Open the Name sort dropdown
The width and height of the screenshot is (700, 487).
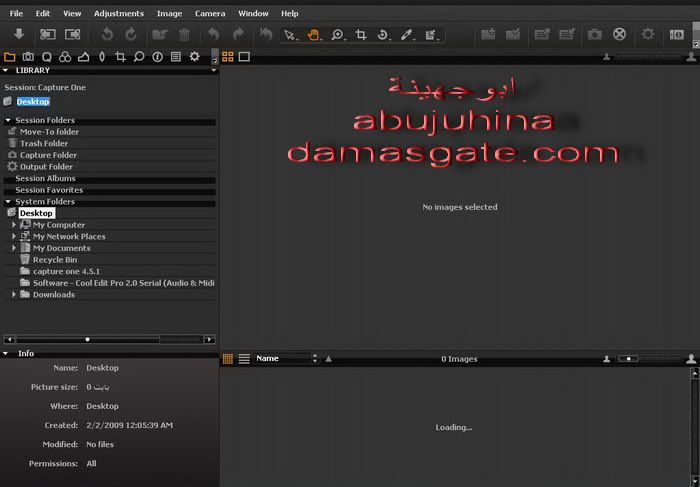(286, 358)
